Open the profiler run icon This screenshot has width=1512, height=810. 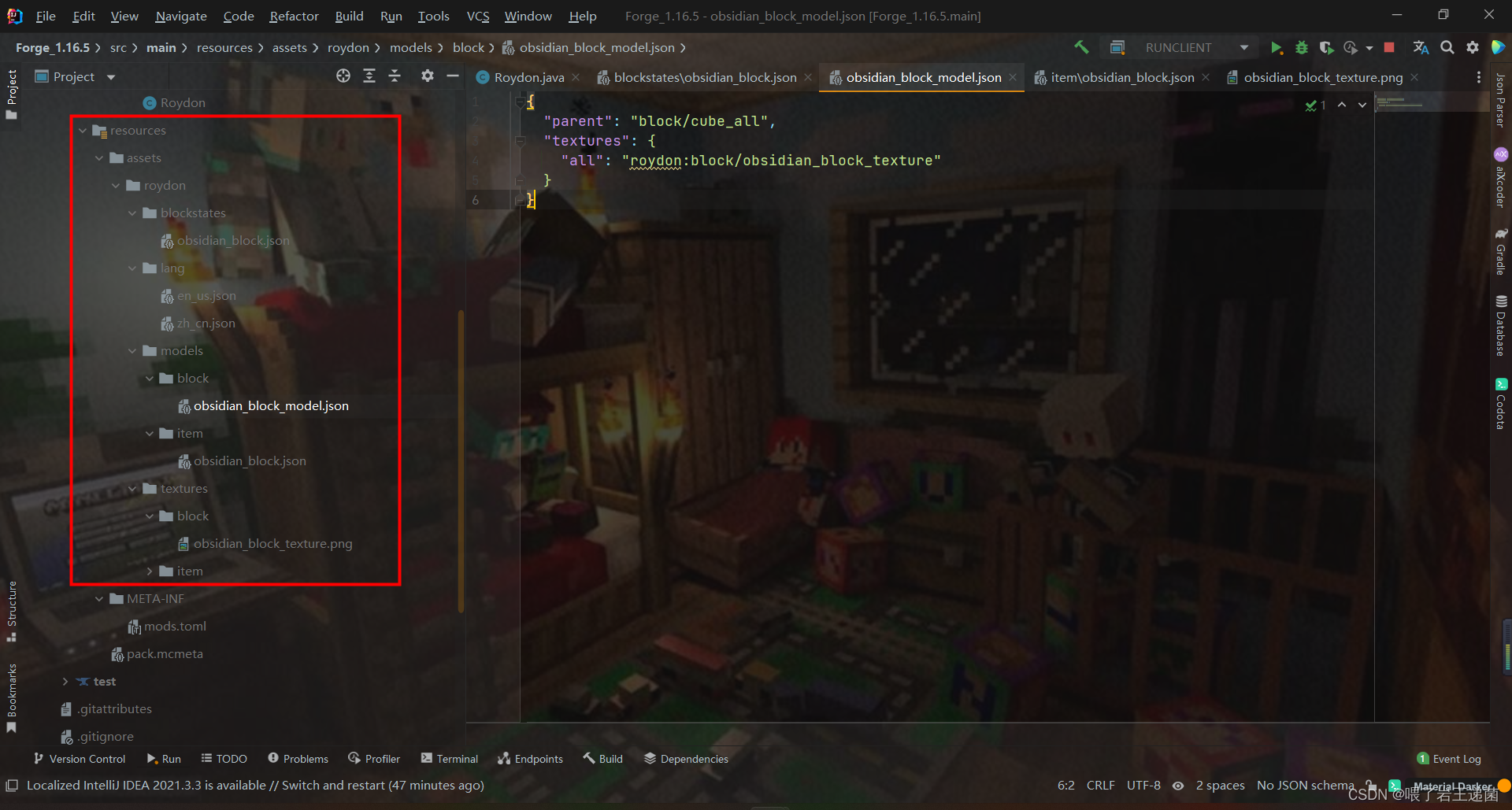[x=1351, y=47]
